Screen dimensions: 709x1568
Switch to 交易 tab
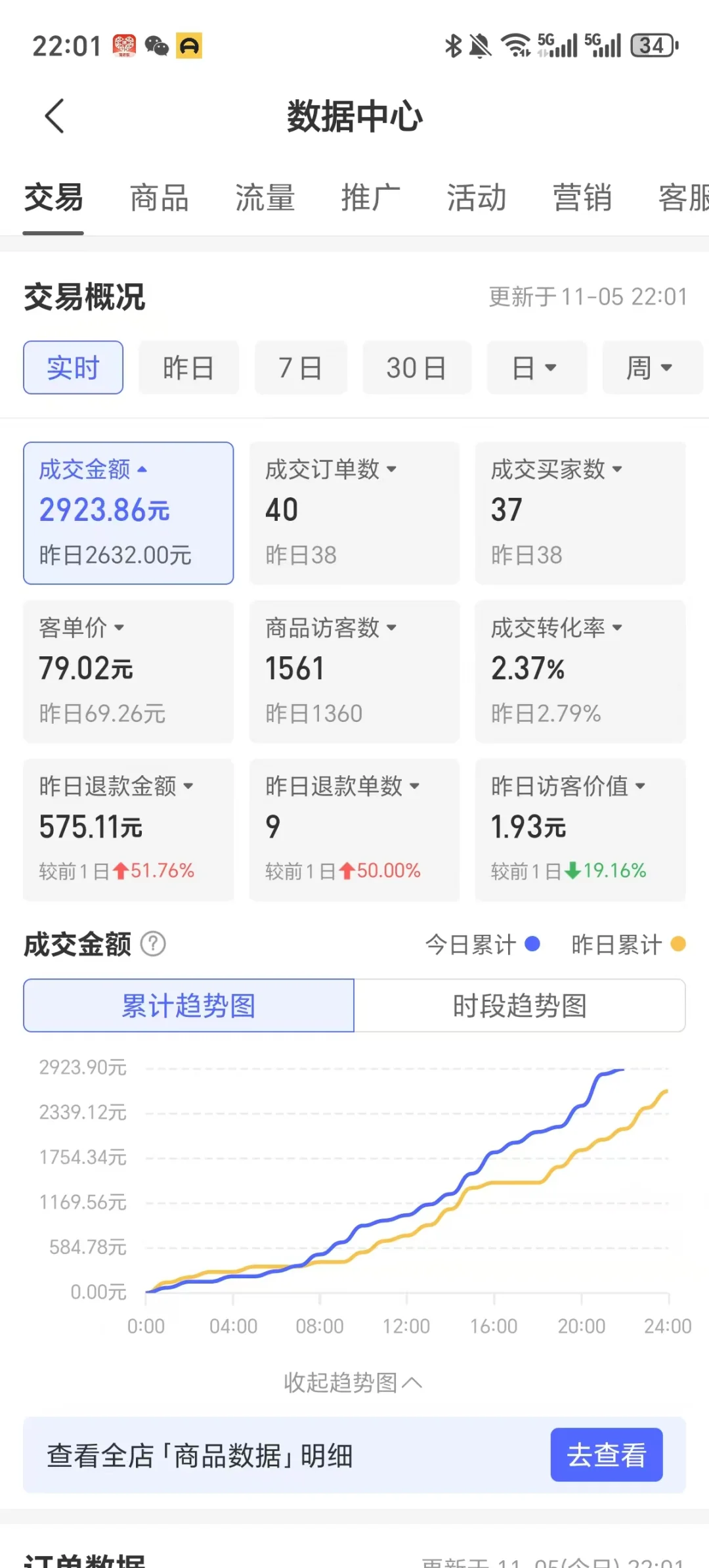pyautogui.click(x=53, y=198)
